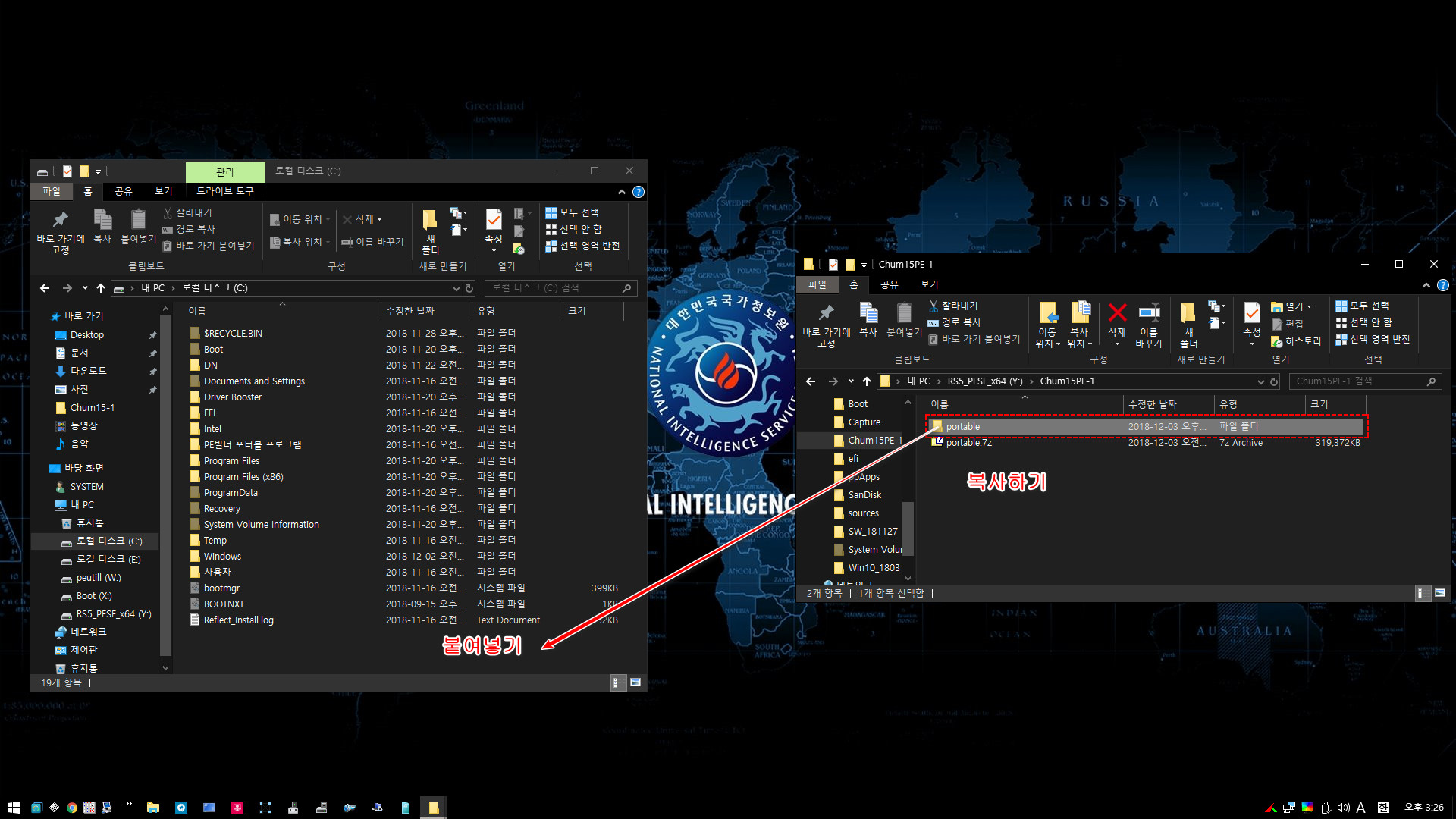Open the 파일 tab in C: window
Viewport: 1456px width, 819px height.
[52, 192]
